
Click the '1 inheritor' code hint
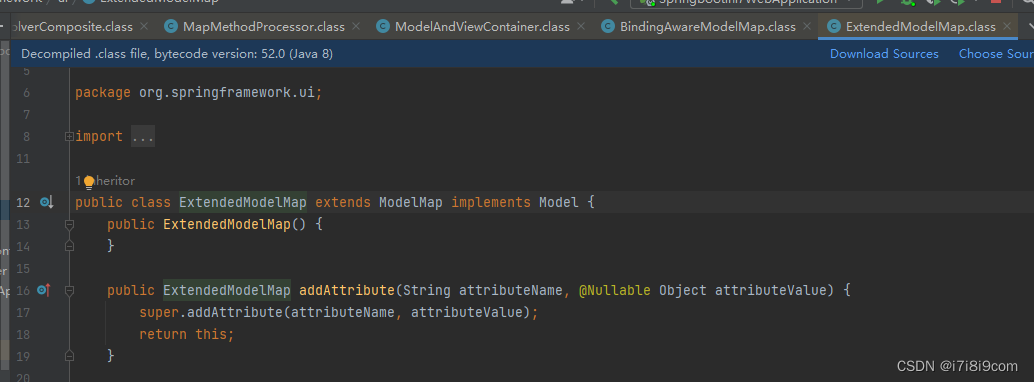[106, 181]
